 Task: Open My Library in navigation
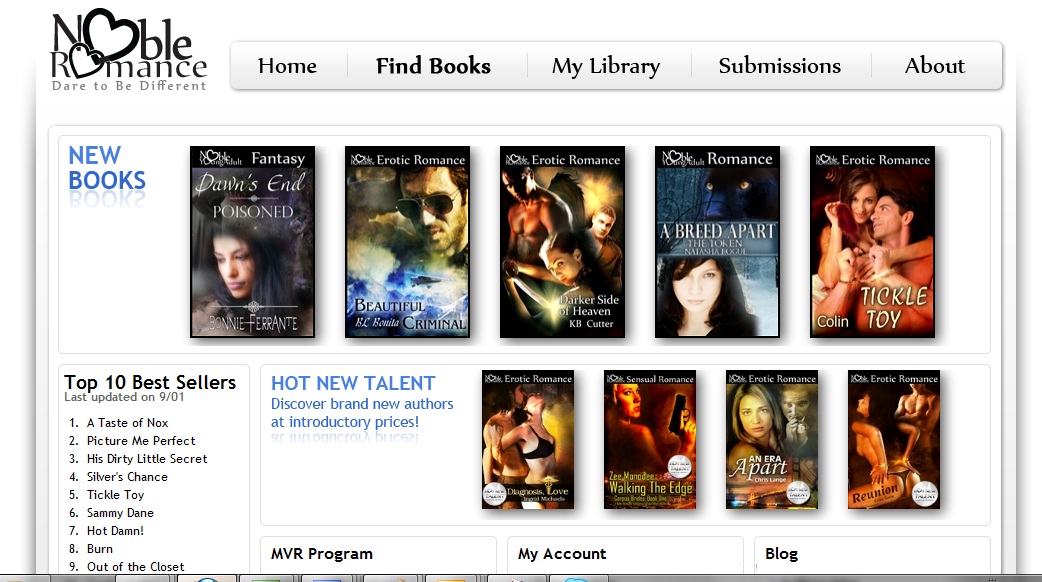point(606,66)
